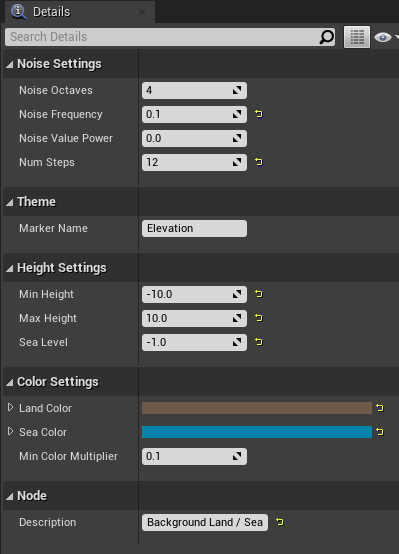Image resolution: width=399 pixels, height=554 pixels.
Task: Click the Sea Level spinner arrow icon
Action: click(237, 342)
